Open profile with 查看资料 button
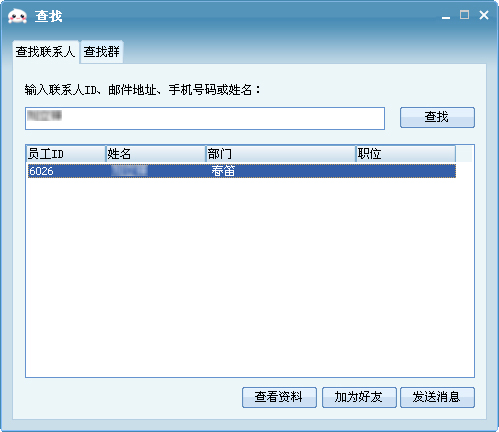Image resolution: width=499 pixels, height=432 pixels. (279, 397)
